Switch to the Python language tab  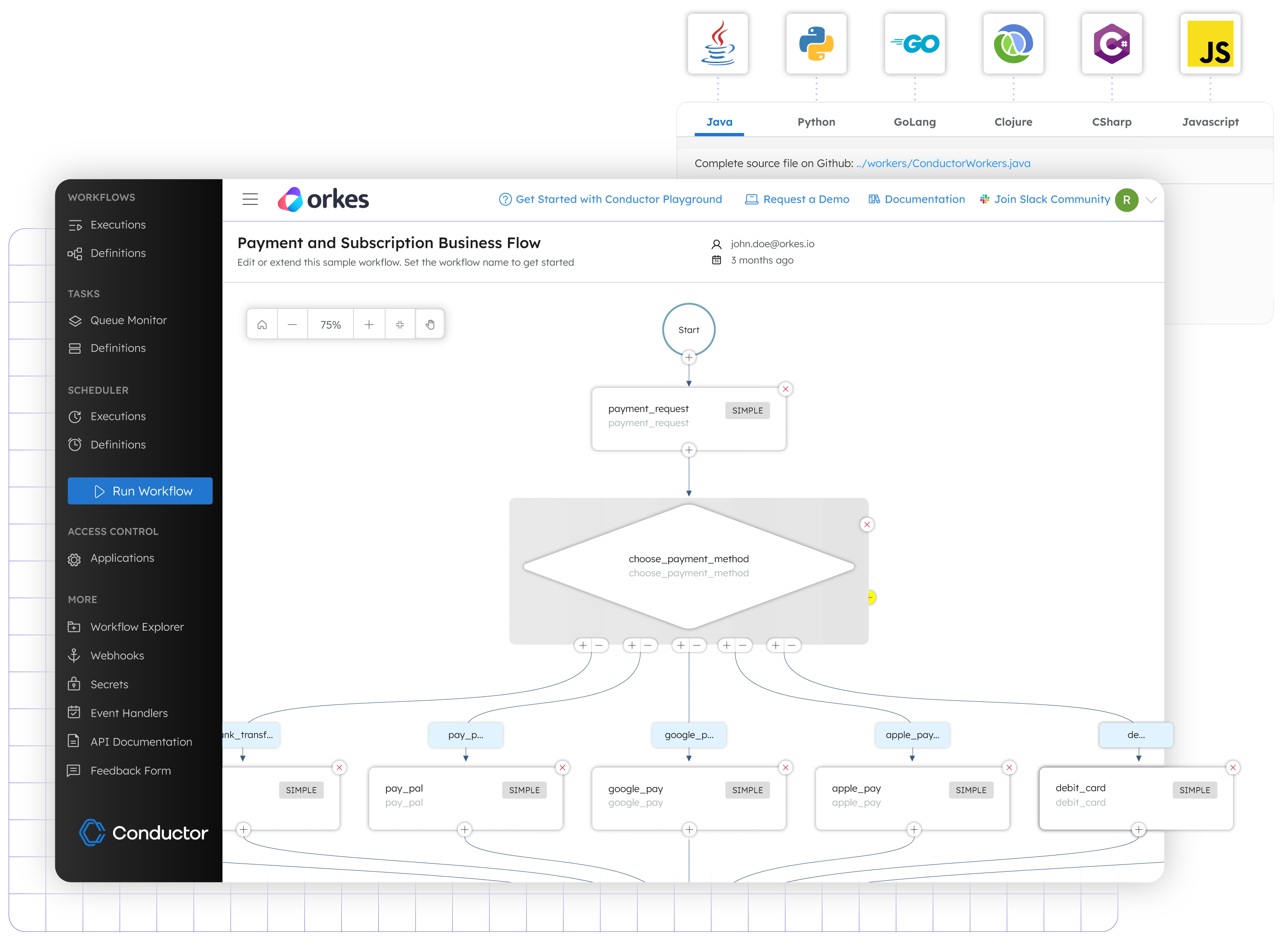pos(816,121)
